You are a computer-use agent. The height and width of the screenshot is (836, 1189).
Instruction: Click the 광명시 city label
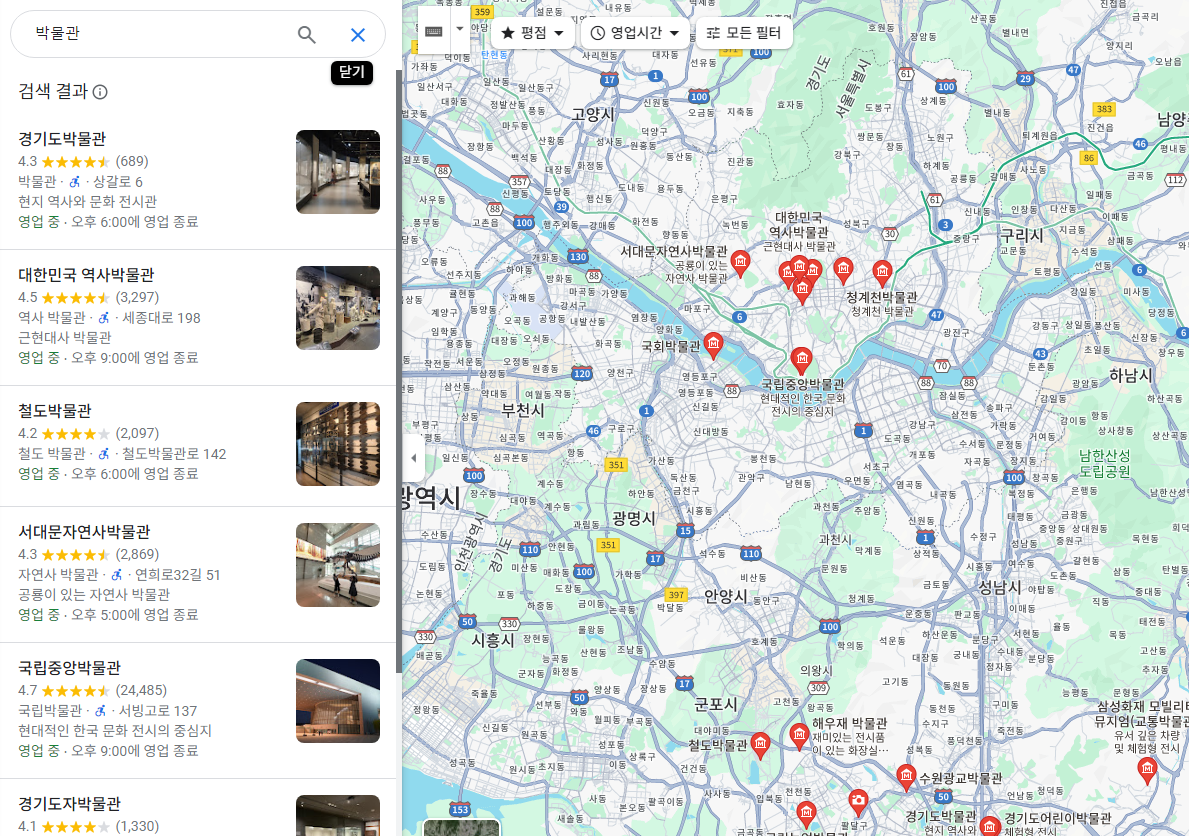[634, 518]
